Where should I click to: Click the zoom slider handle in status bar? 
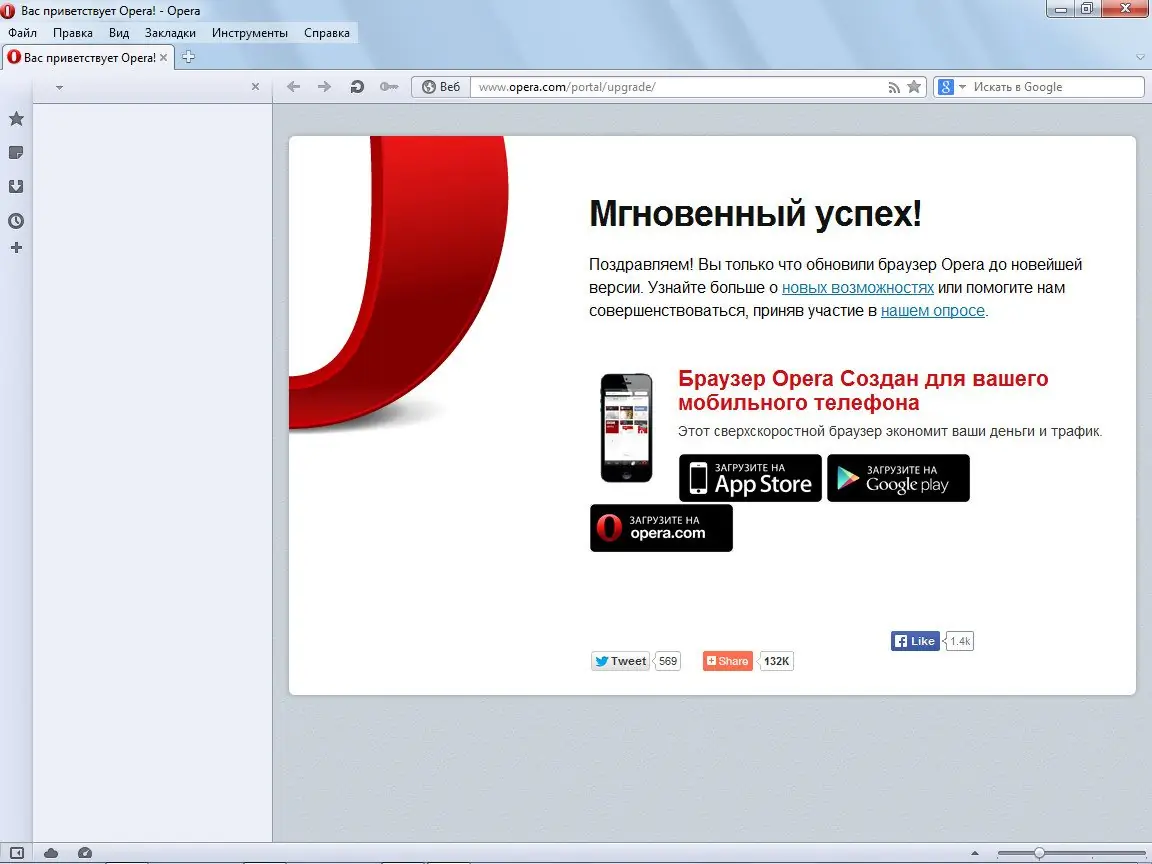[x=1039, y=853]
